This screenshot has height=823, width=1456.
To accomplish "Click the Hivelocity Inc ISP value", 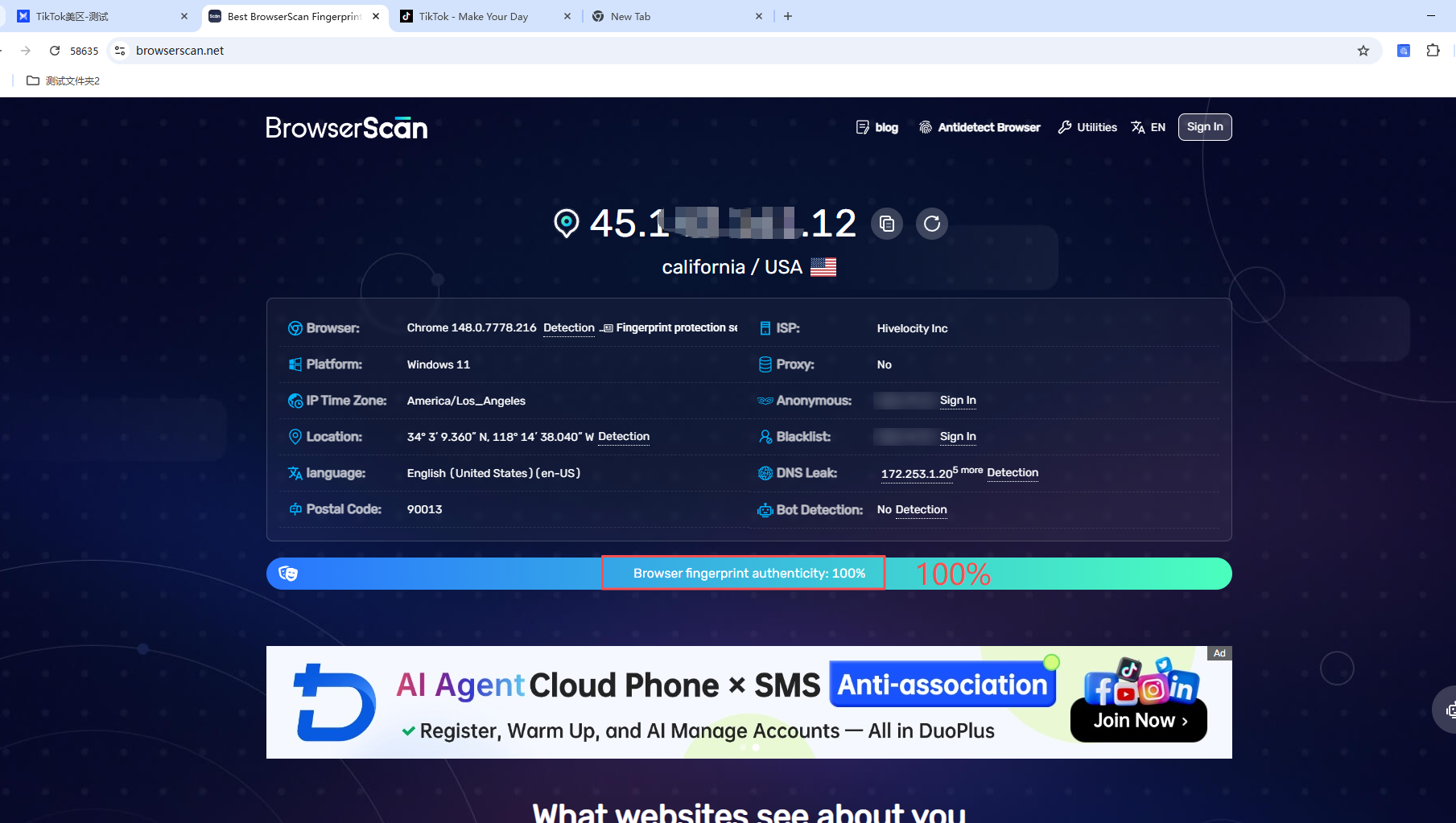I will [x=912, y=328].
